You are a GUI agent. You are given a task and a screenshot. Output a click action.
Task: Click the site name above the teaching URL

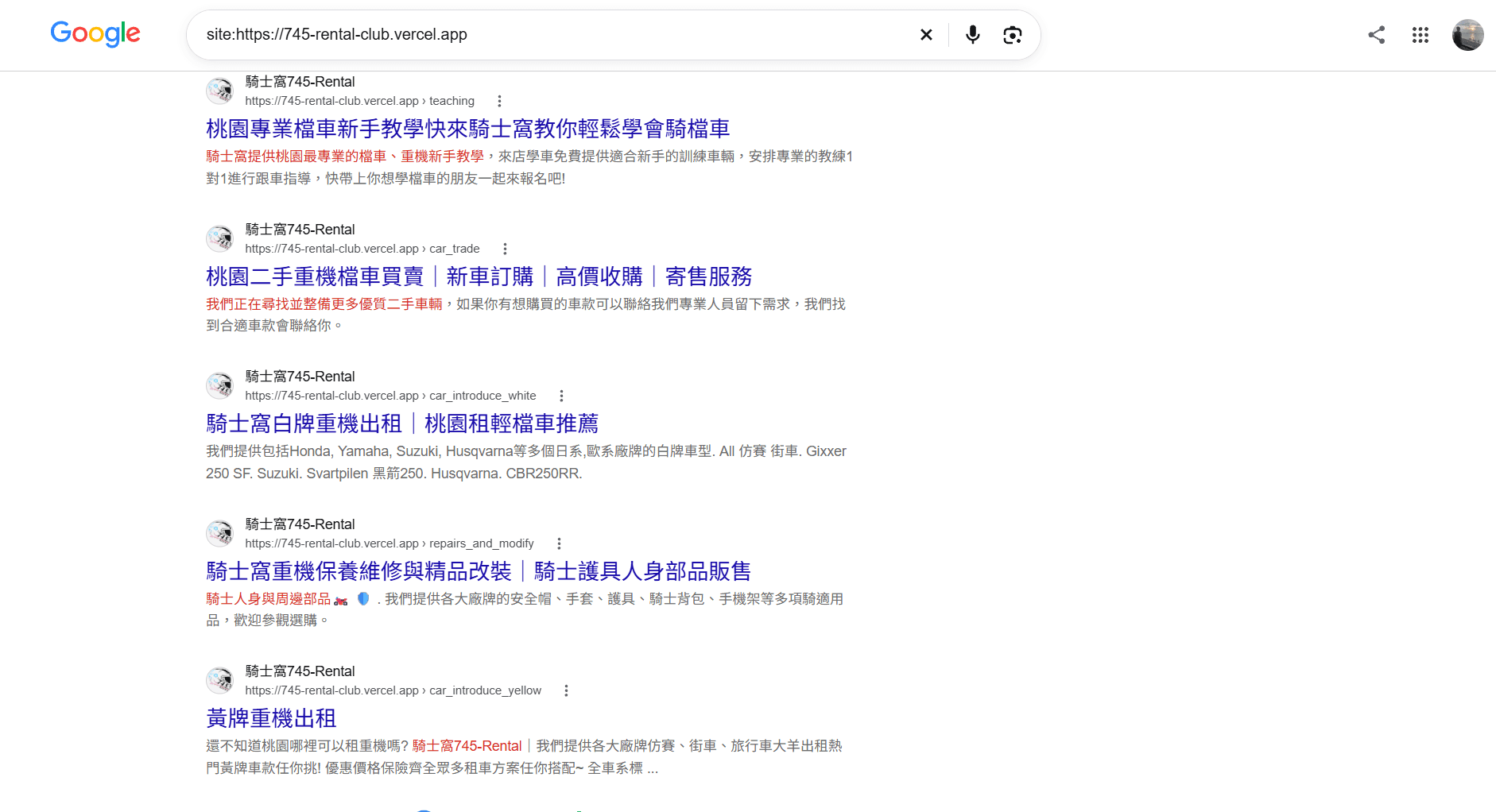[x=300, y=82]
